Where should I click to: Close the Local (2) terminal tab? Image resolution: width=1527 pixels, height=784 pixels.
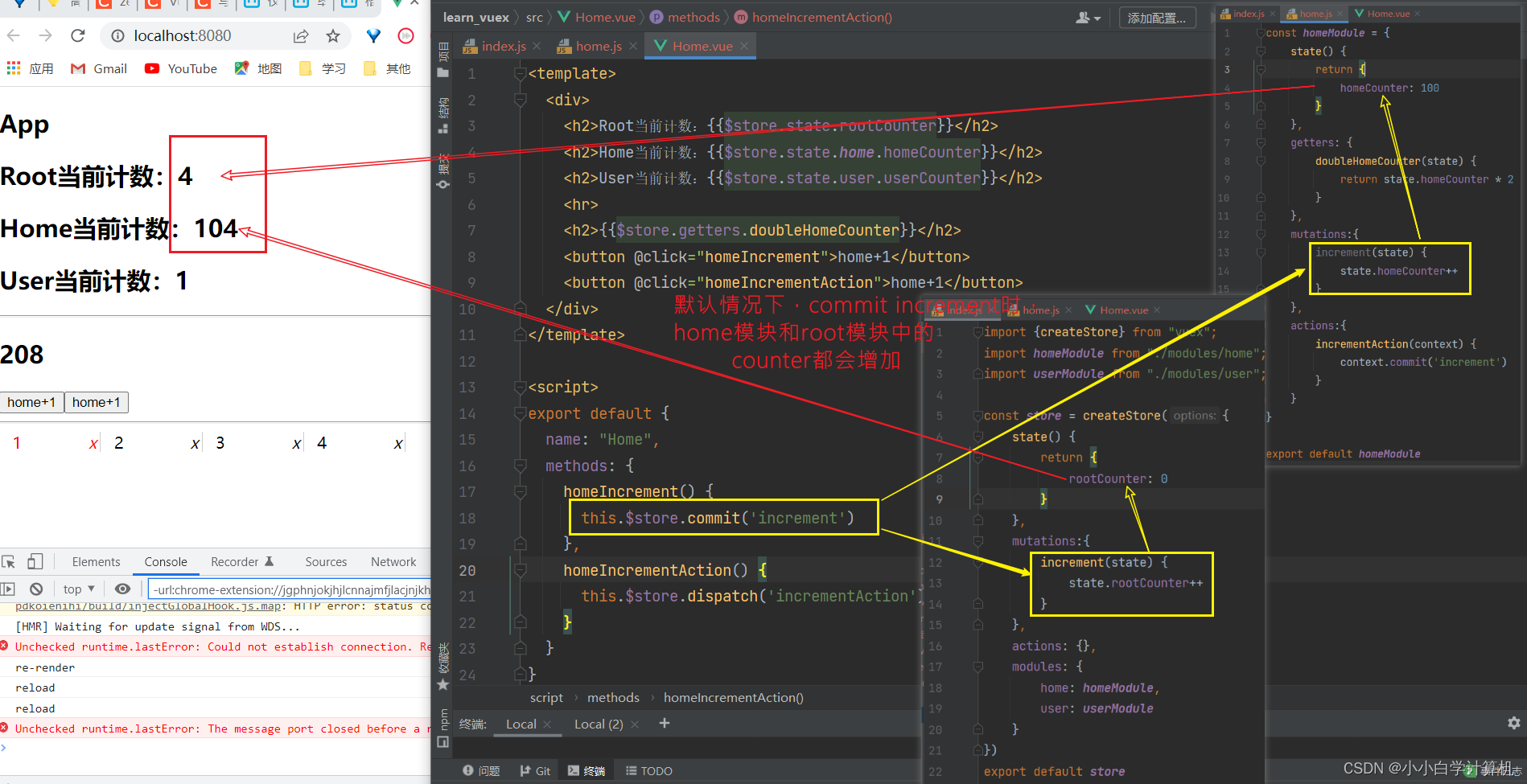click(x=635, y=724)
